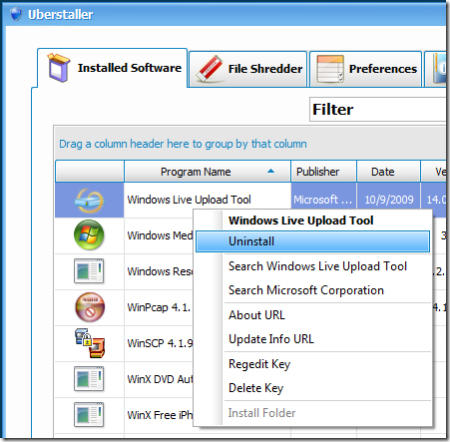Click the Windows Resource program icon
This screenshot has height=442, width=450.
point(89,271)
